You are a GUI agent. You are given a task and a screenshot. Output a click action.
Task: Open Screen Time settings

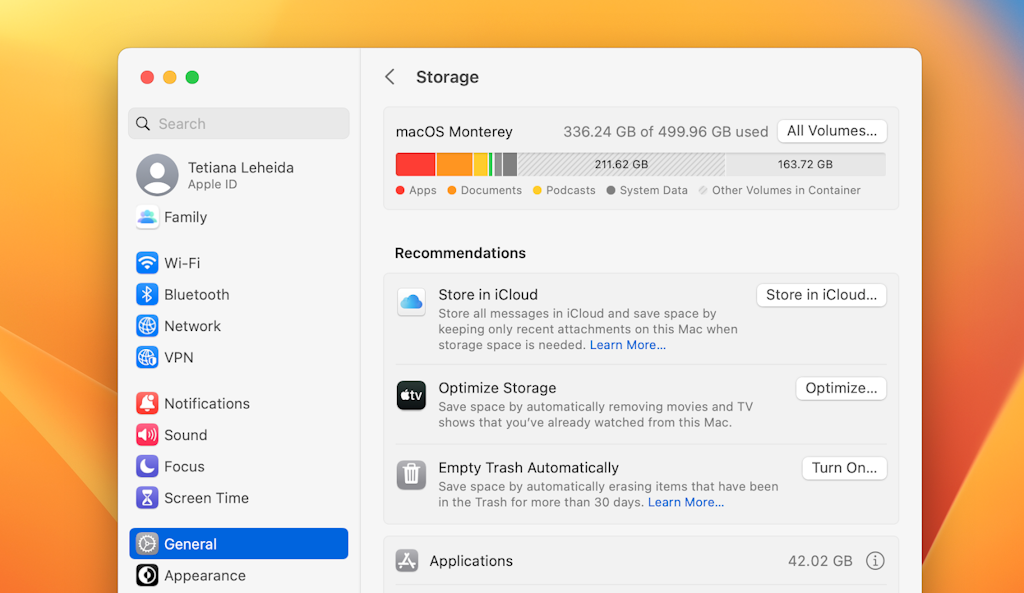click(x=147, y=498)
